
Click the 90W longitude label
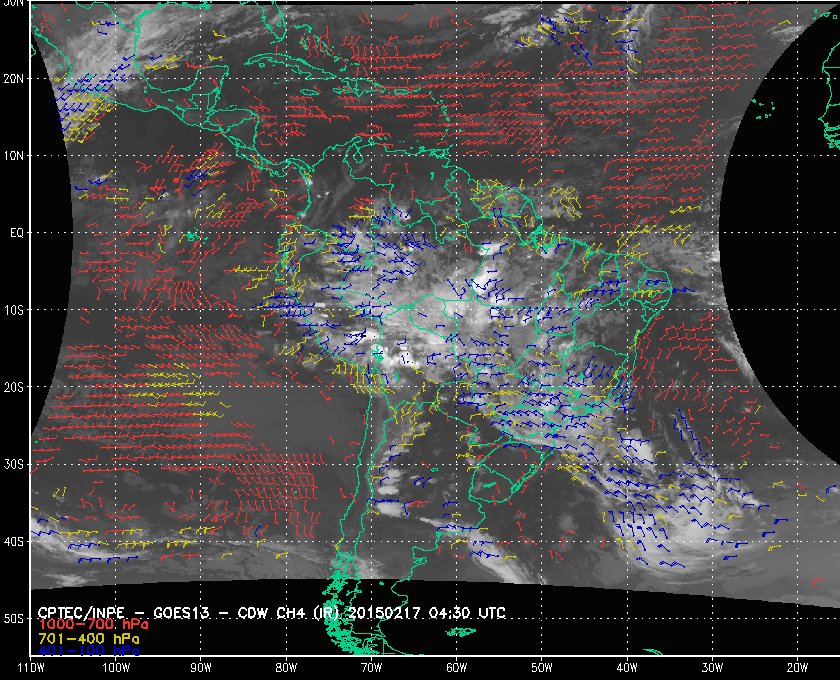coord(201,668)
